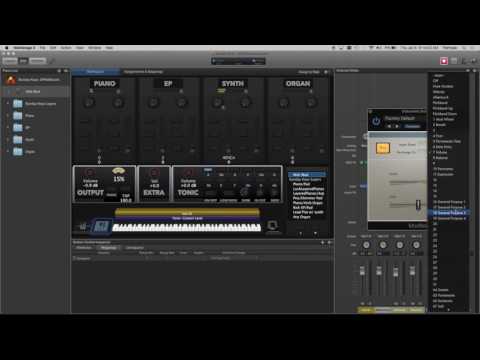Switch to the Assignments & Mappings tab
The width and height of the screenshot is (480, 360).
click(143, 72)
